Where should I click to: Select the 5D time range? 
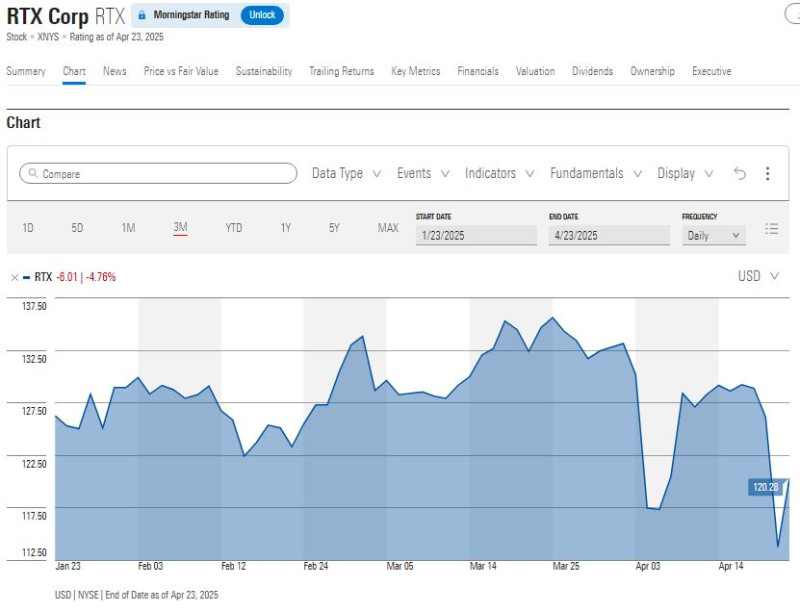77,228
